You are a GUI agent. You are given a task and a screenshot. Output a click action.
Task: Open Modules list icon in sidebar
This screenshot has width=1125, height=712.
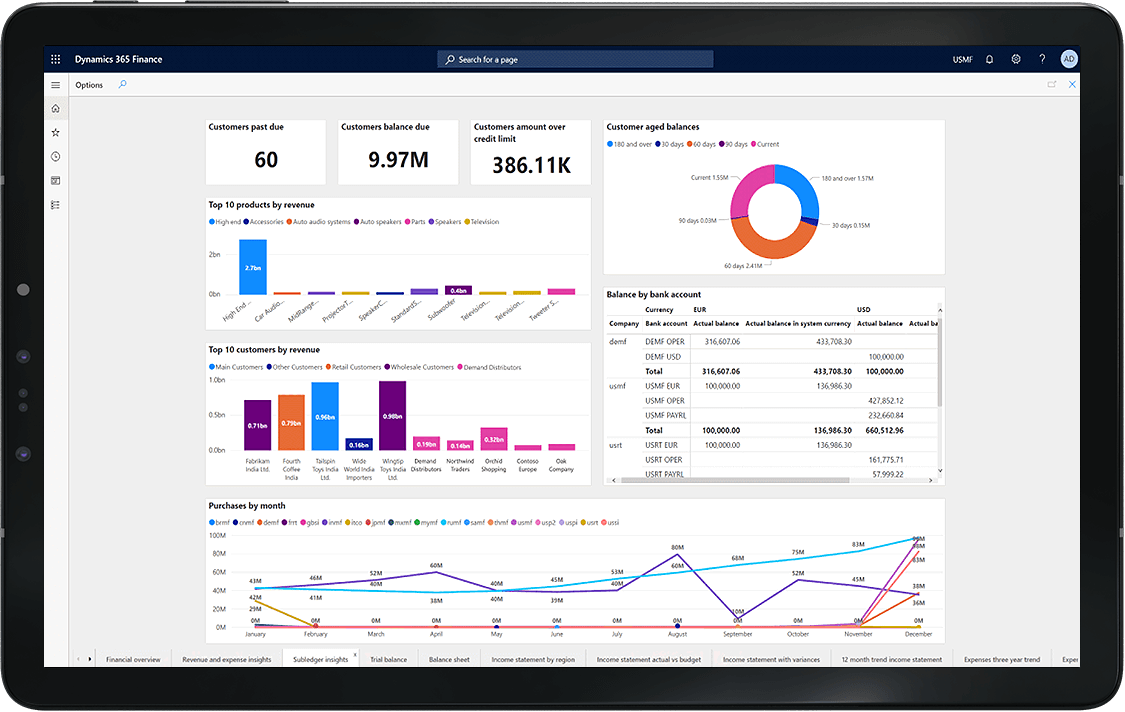pos(56,205)
